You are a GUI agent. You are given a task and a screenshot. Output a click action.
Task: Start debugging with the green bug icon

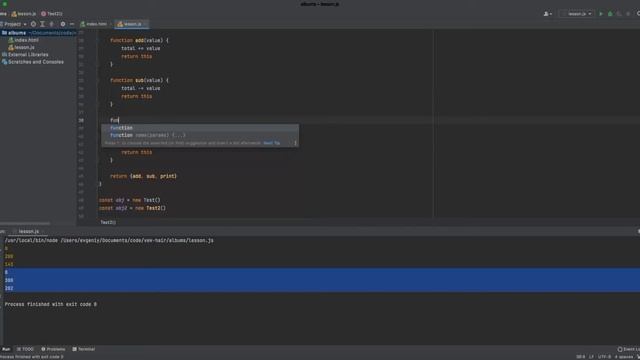610,14
